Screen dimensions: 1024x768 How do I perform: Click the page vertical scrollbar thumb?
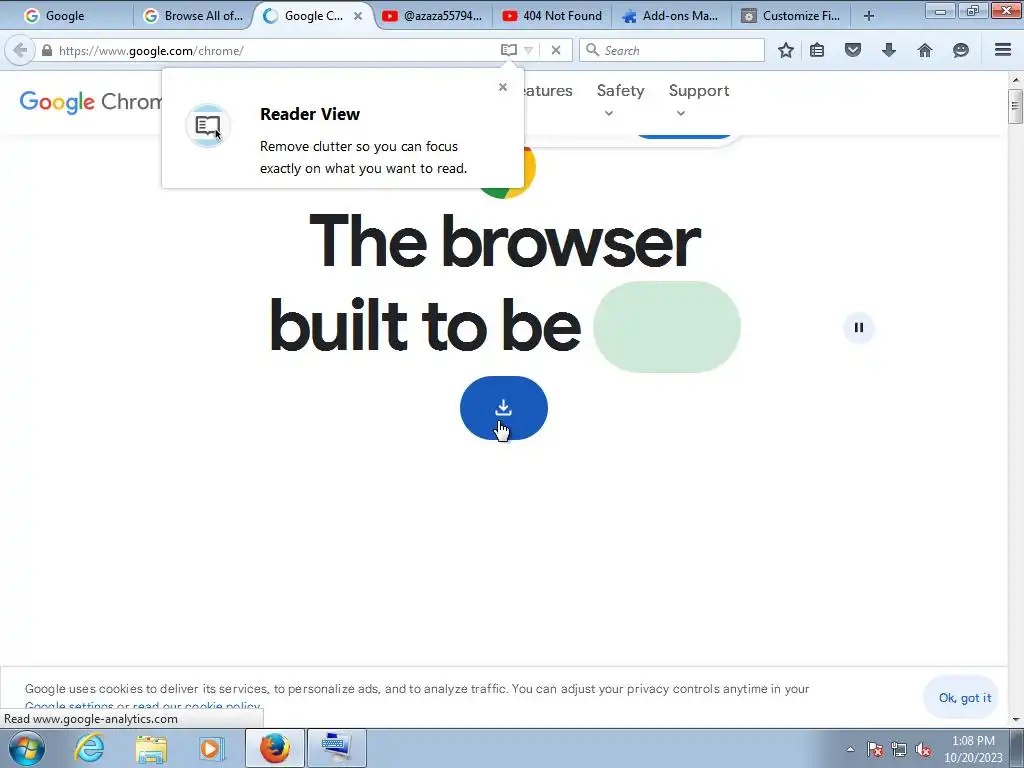1015,106
